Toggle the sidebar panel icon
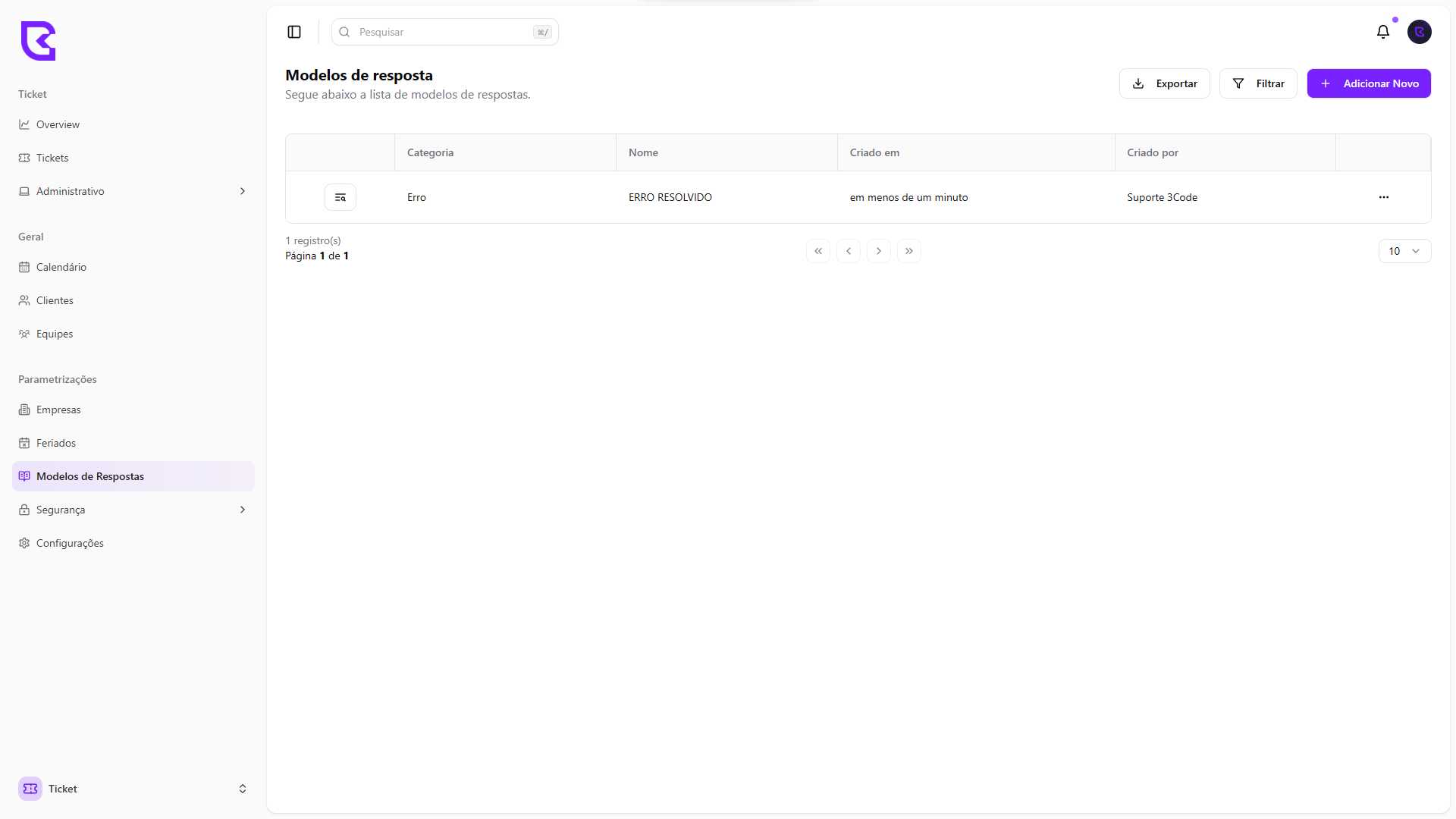Image resolution: width=1456 pixels, height=819 pixels. (294, 32)
